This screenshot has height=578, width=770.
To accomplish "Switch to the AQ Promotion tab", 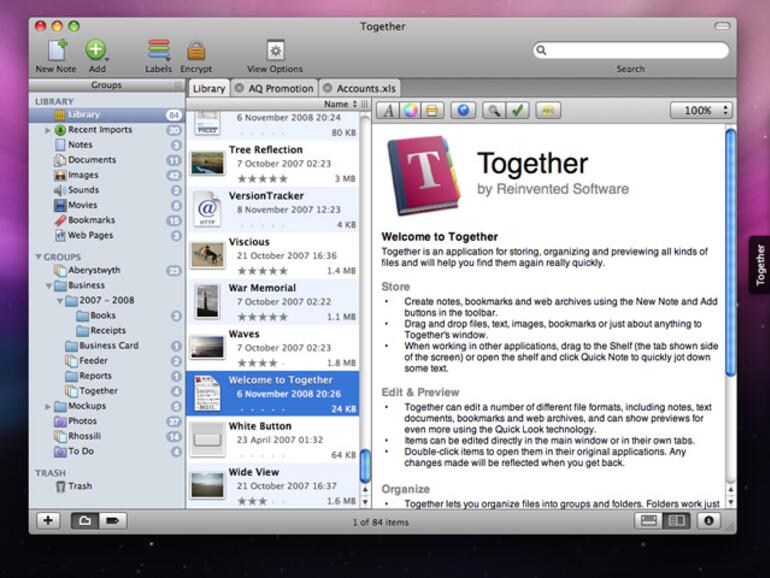I will click(274, 88).
